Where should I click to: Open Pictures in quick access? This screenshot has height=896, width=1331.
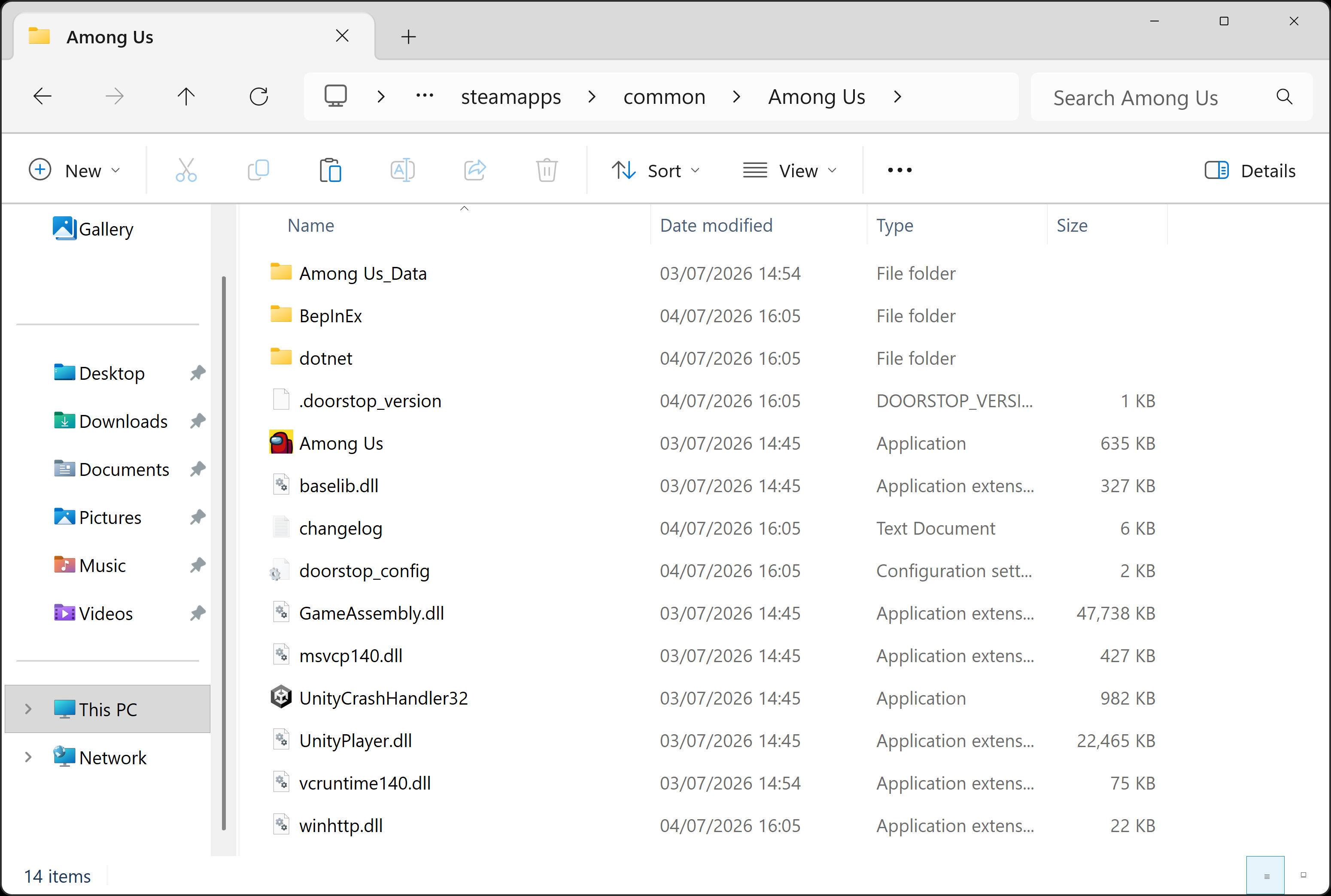[98, 517]
